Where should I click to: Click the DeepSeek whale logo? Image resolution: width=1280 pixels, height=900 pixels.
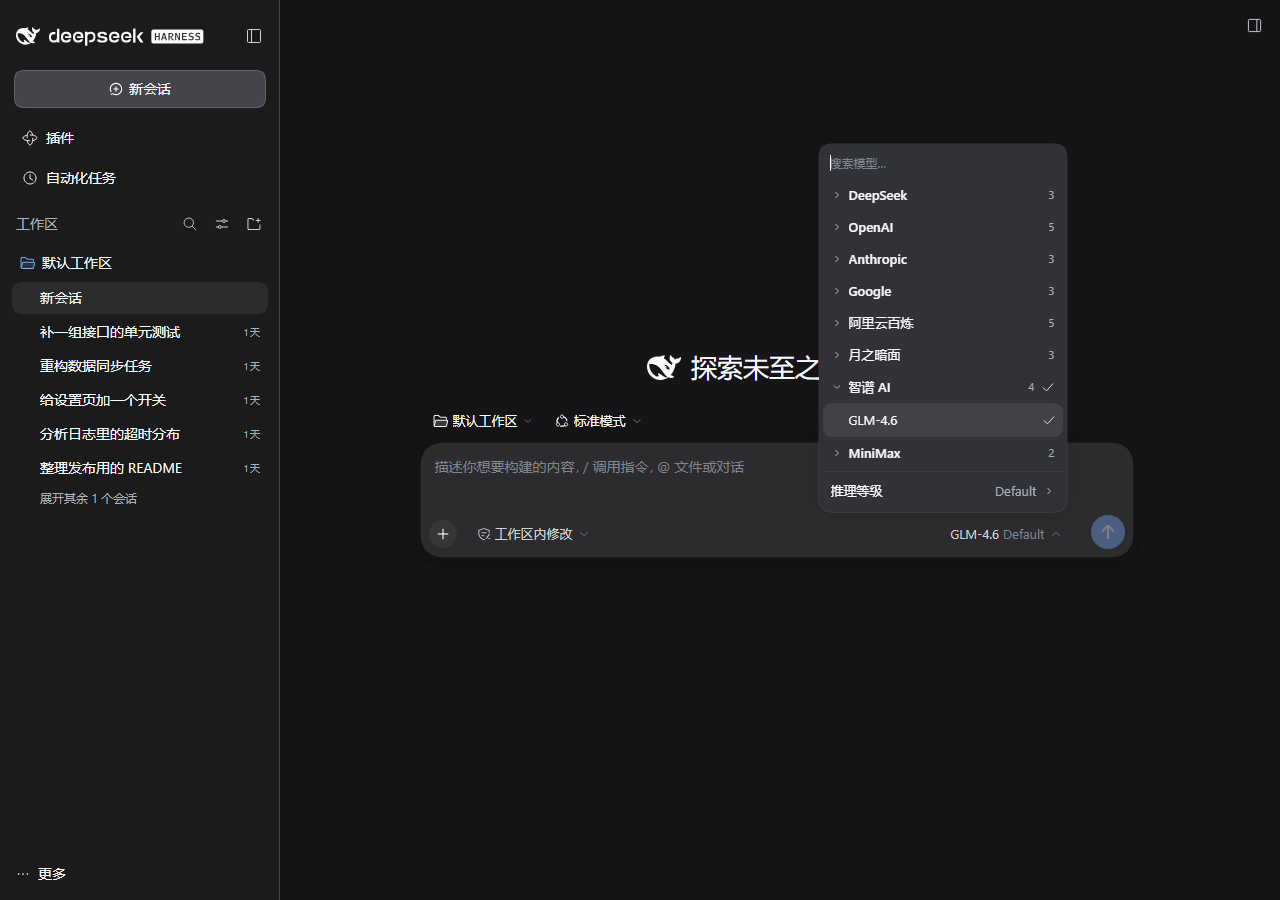coord(27,36)
